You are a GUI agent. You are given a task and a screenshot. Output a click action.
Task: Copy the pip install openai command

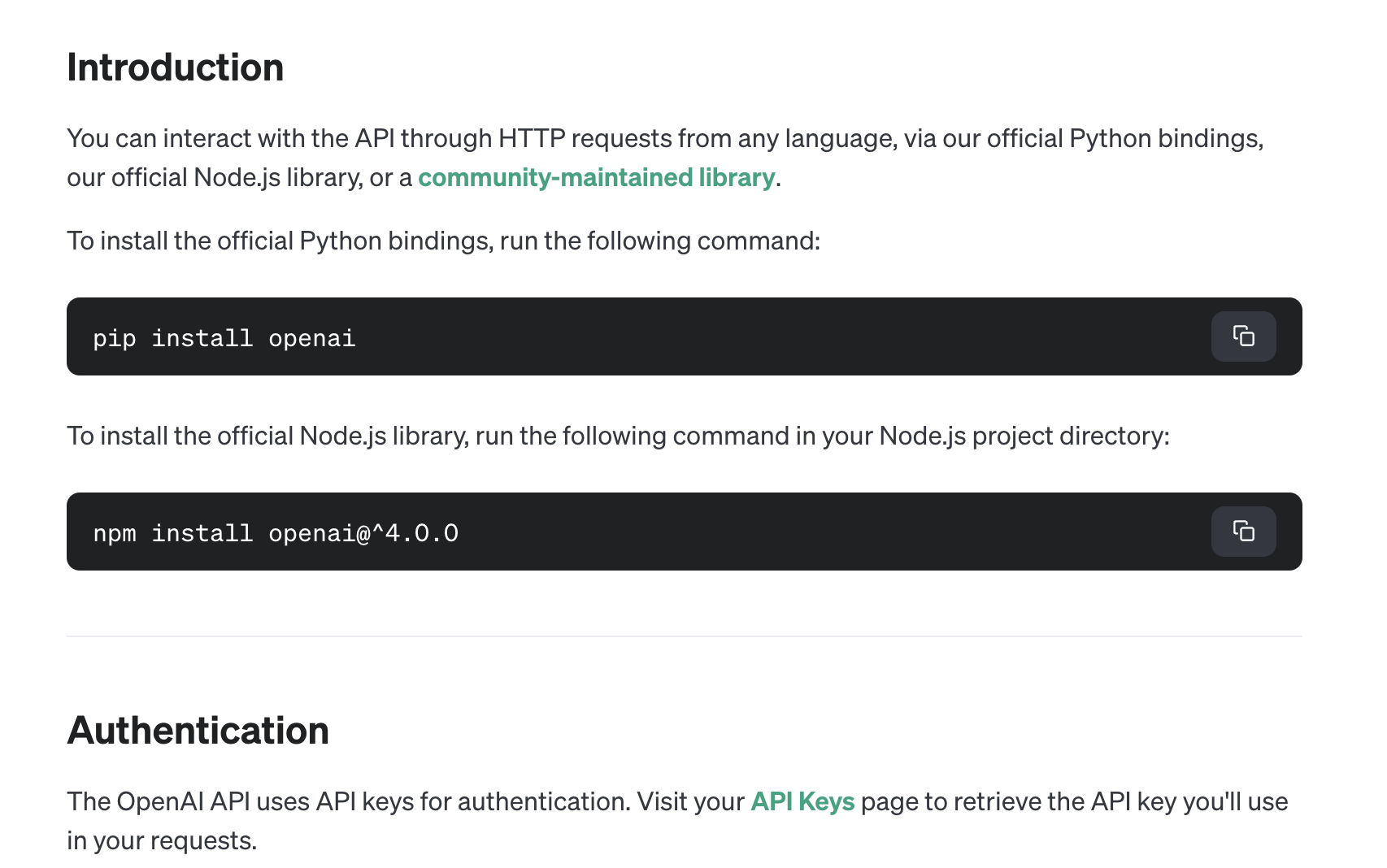coord(1243,336)
